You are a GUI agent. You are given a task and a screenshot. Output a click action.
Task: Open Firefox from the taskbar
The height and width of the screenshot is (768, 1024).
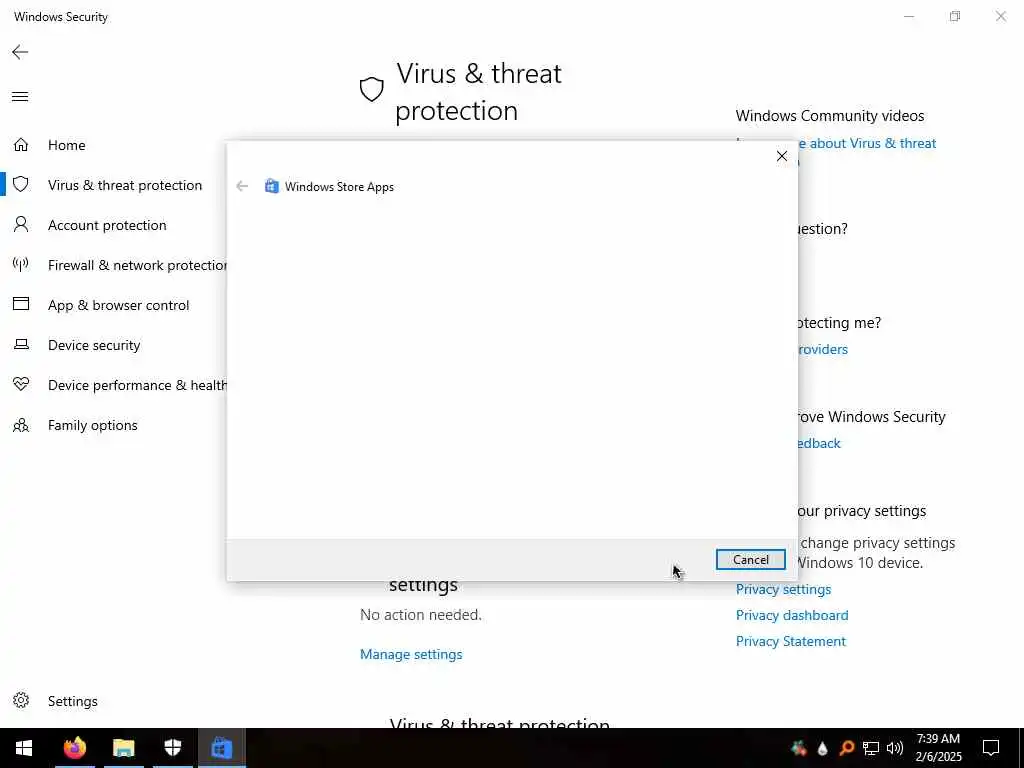pyautogui.click(x=74, y=748)
